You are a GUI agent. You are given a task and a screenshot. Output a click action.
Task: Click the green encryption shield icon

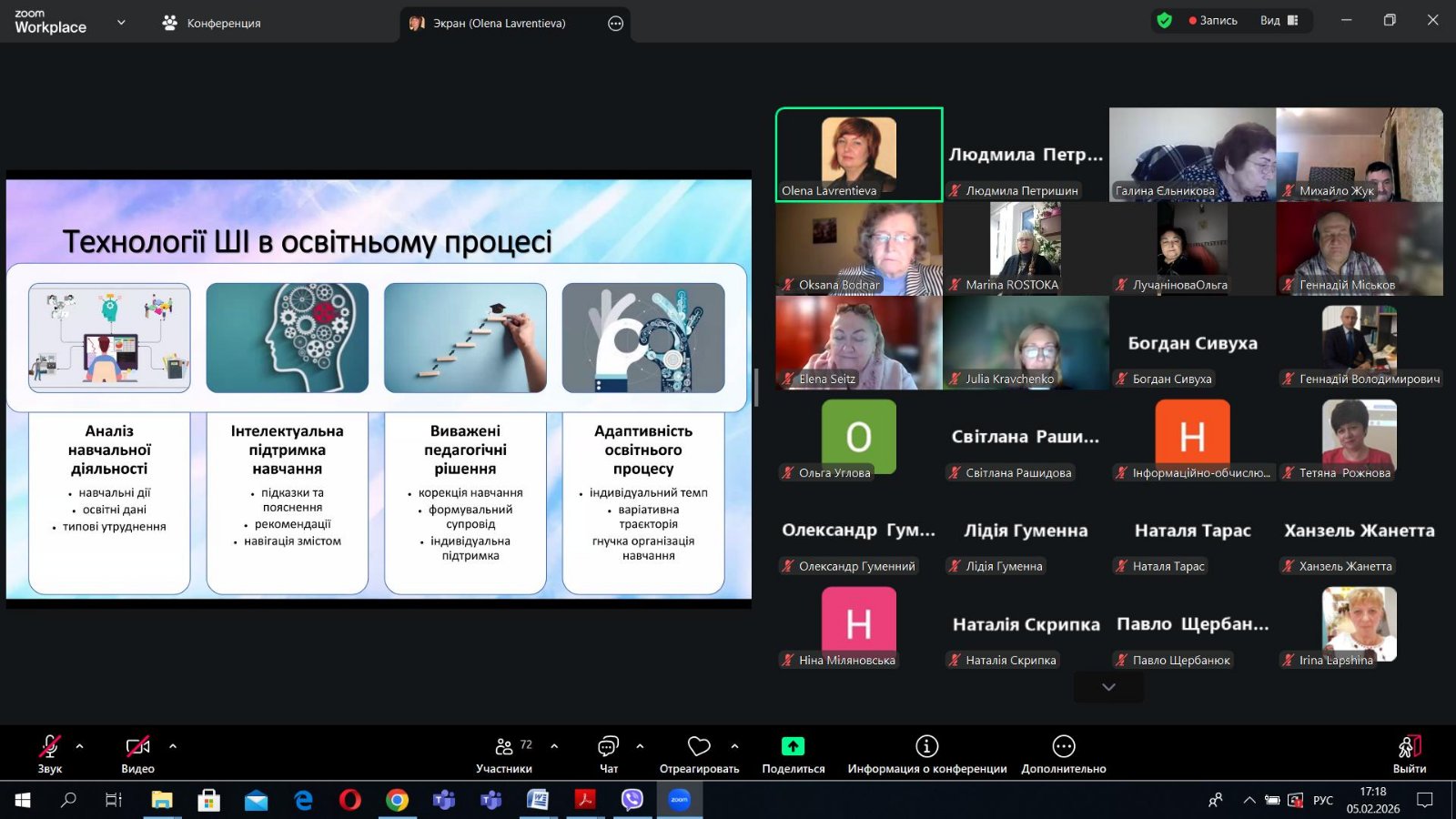tap(1164, 20)
